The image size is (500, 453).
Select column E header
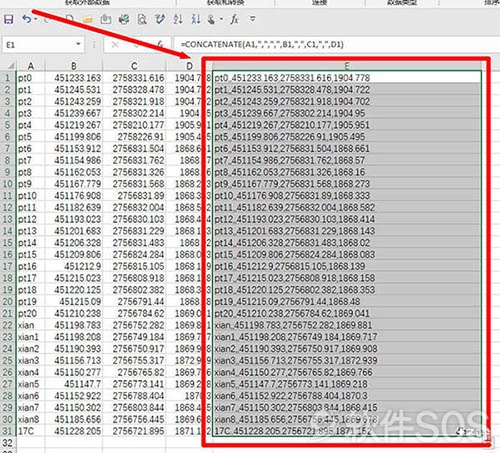347,66
